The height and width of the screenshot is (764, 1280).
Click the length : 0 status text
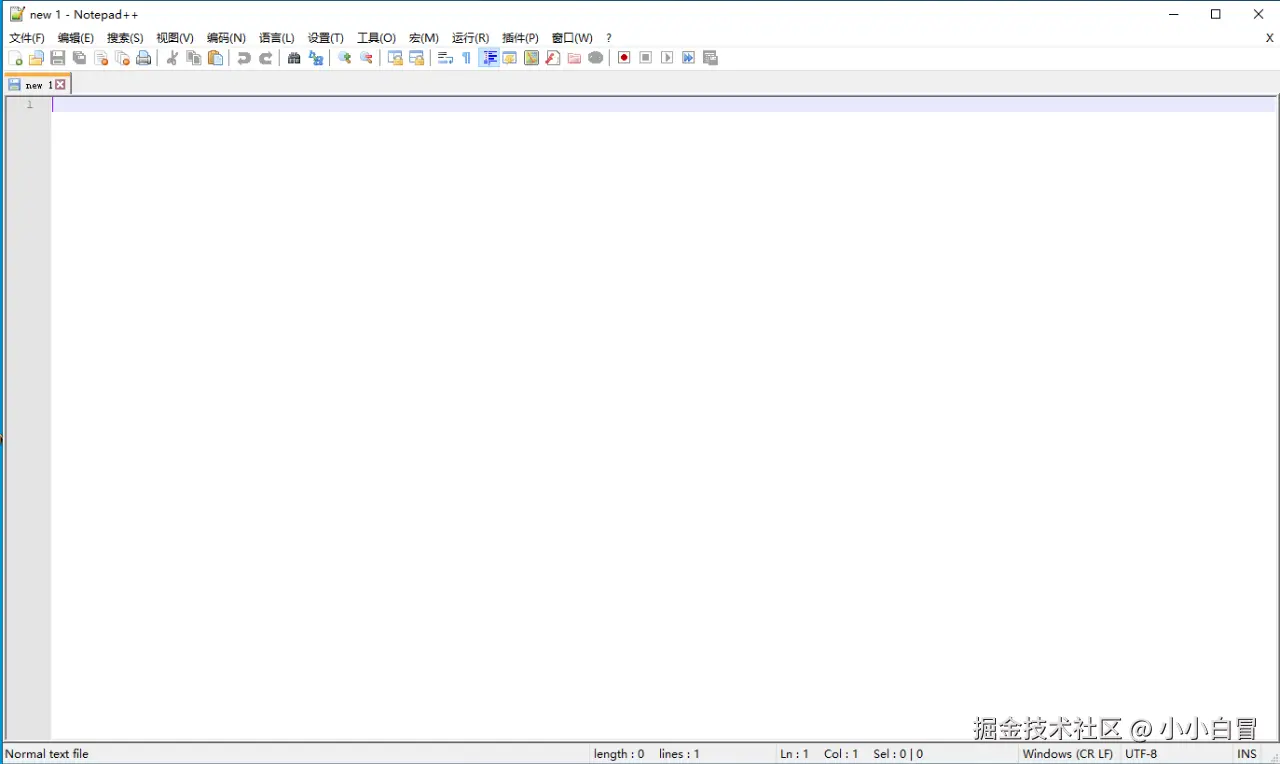[619, 754]
